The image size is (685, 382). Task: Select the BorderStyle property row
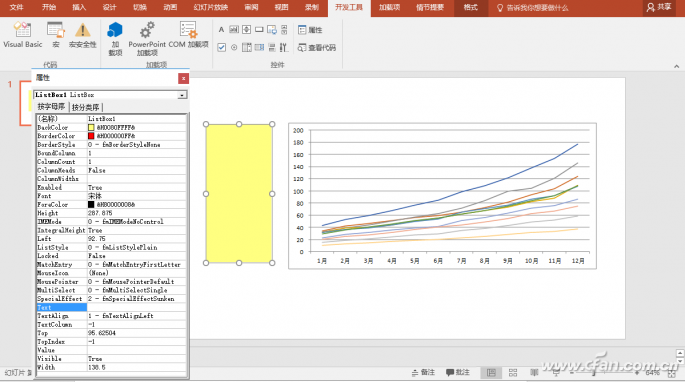(x=111, y=145)
